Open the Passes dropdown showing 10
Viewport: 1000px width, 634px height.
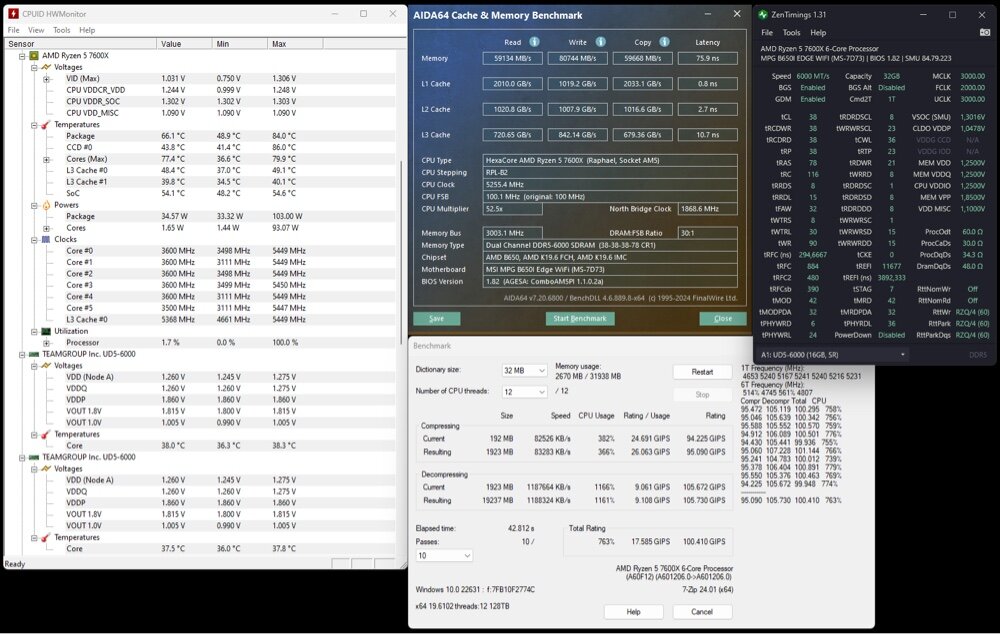pyautogui.click(x=444, y=556)
